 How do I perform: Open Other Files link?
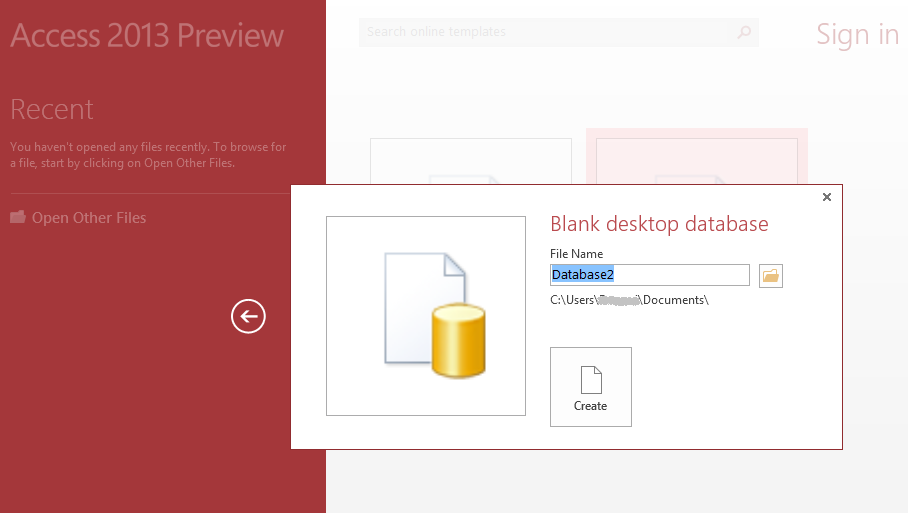point(78,218)
